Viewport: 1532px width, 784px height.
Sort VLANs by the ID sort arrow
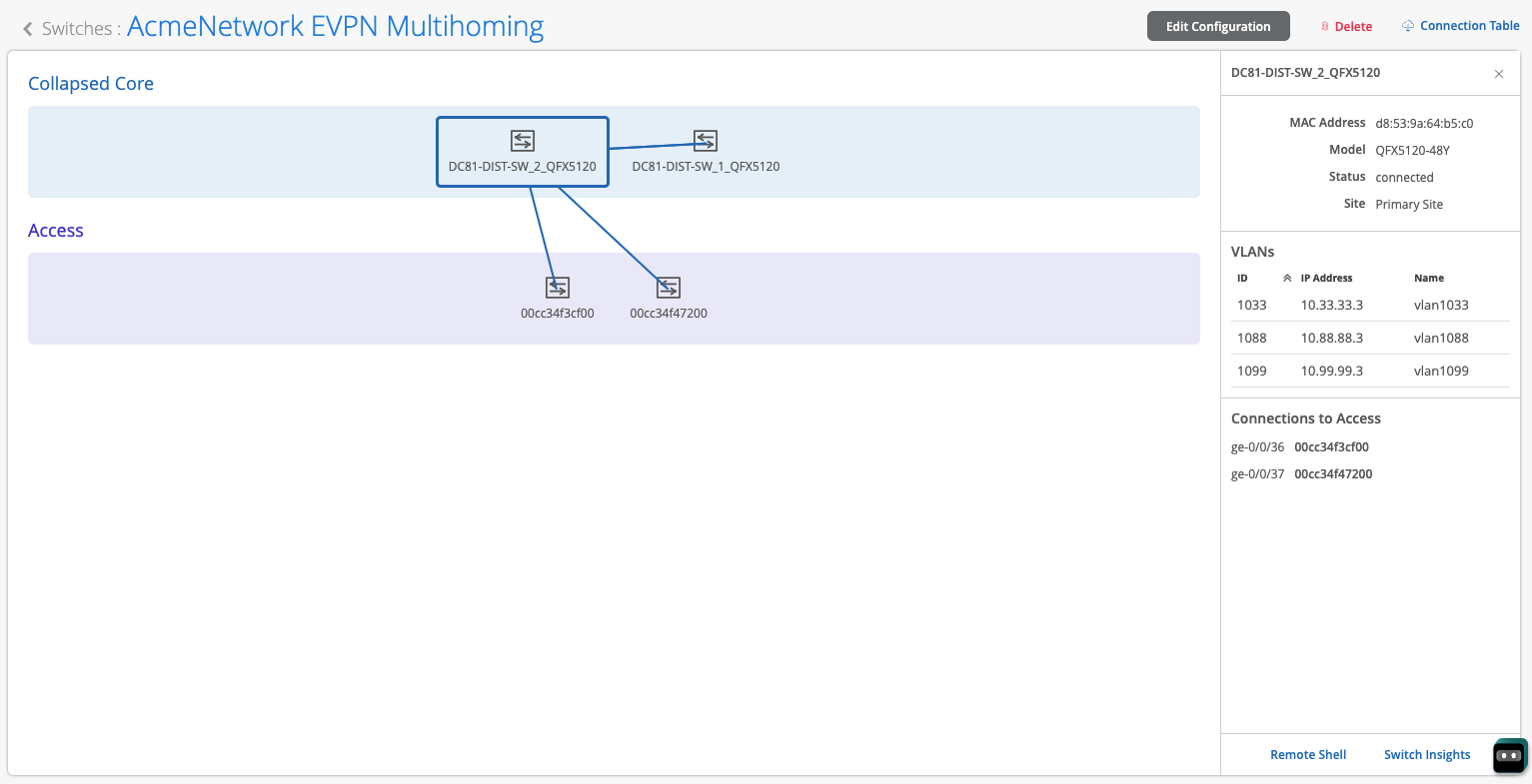tap(1287, 279)
